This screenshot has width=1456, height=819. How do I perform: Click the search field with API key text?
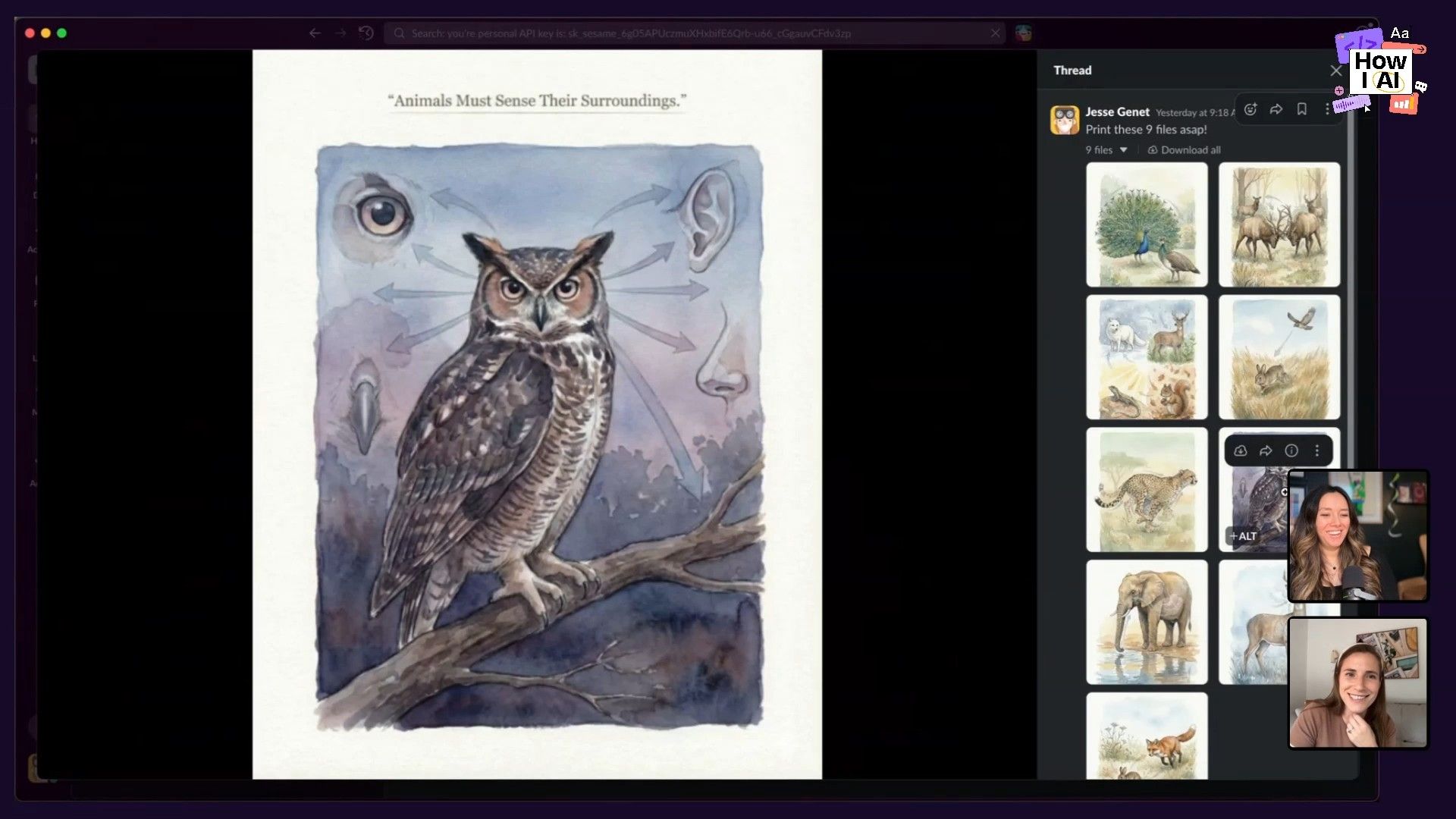[695, 33]
